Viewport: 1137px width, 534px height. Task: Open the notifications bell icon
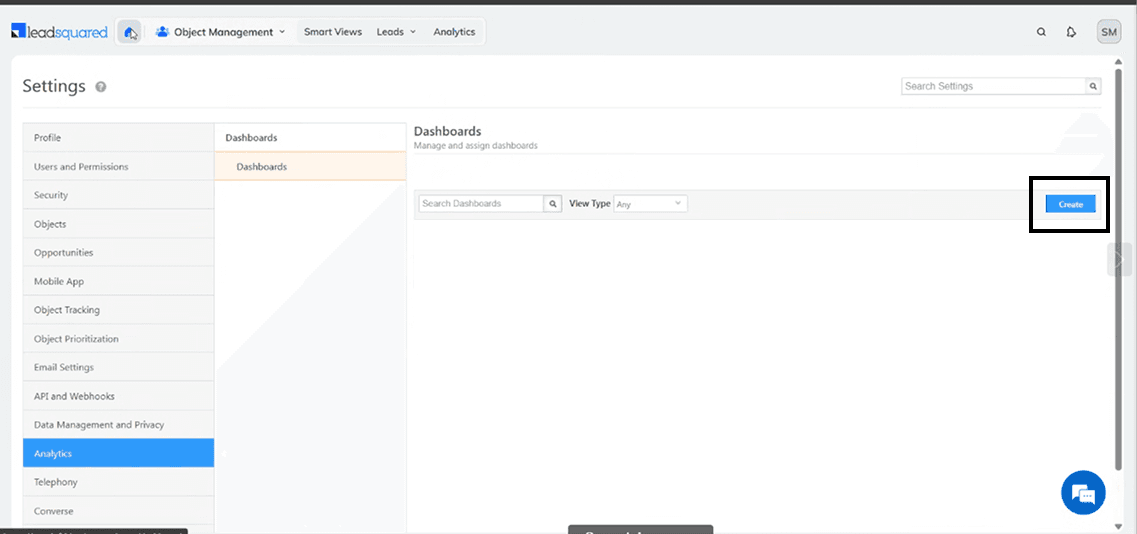point(1071,32)
